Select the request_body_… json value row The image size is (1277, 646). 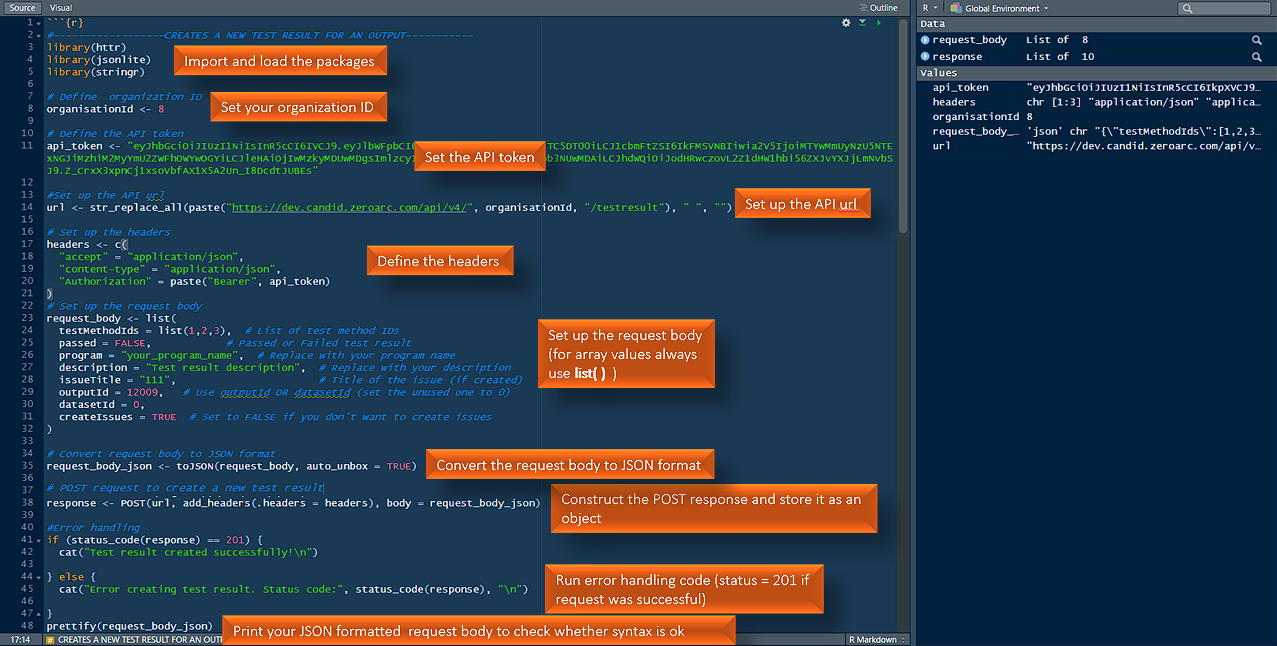[x=1097, y=131]
